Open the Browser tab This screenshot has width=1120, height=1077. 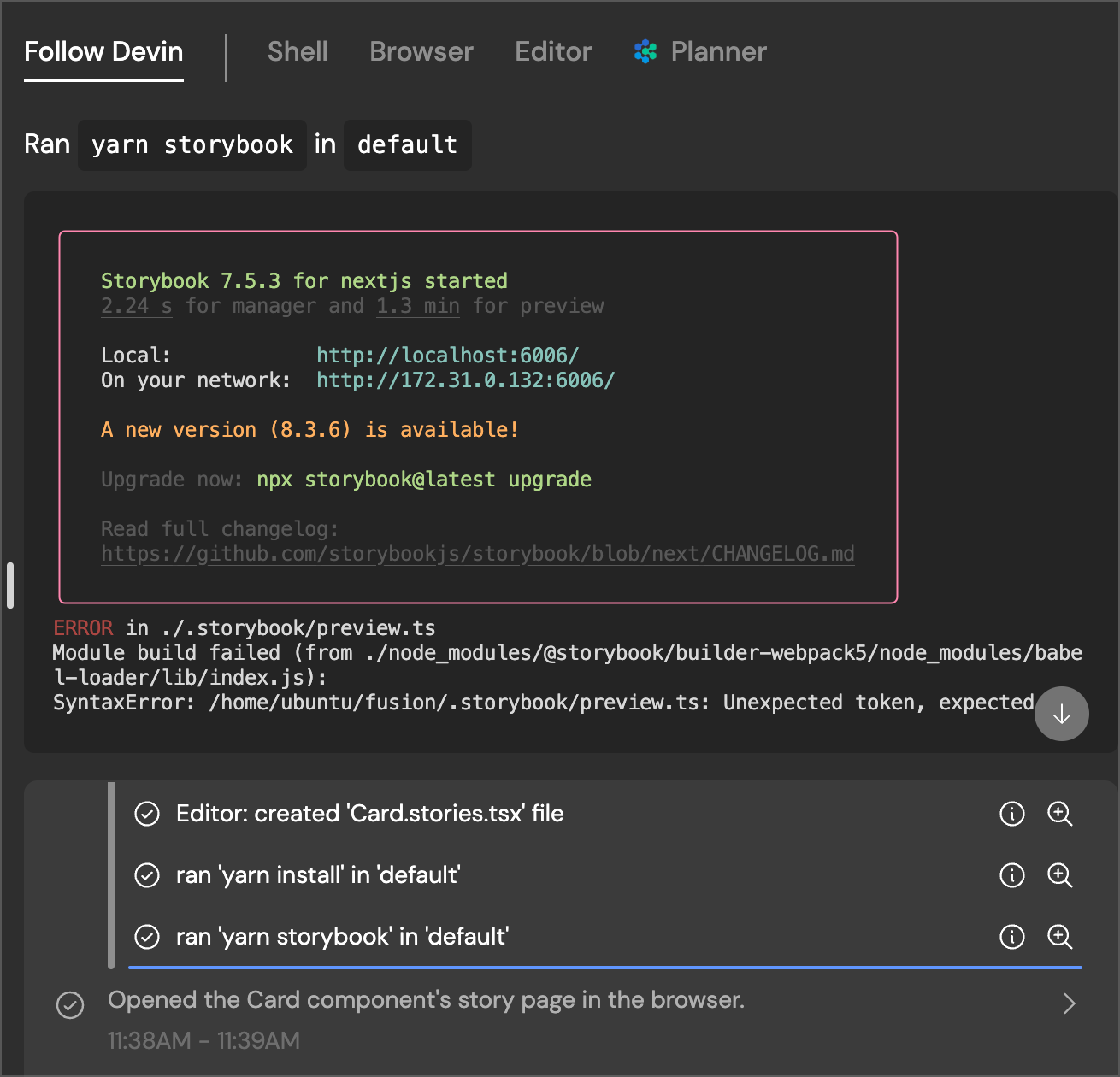tap(421, 52)
